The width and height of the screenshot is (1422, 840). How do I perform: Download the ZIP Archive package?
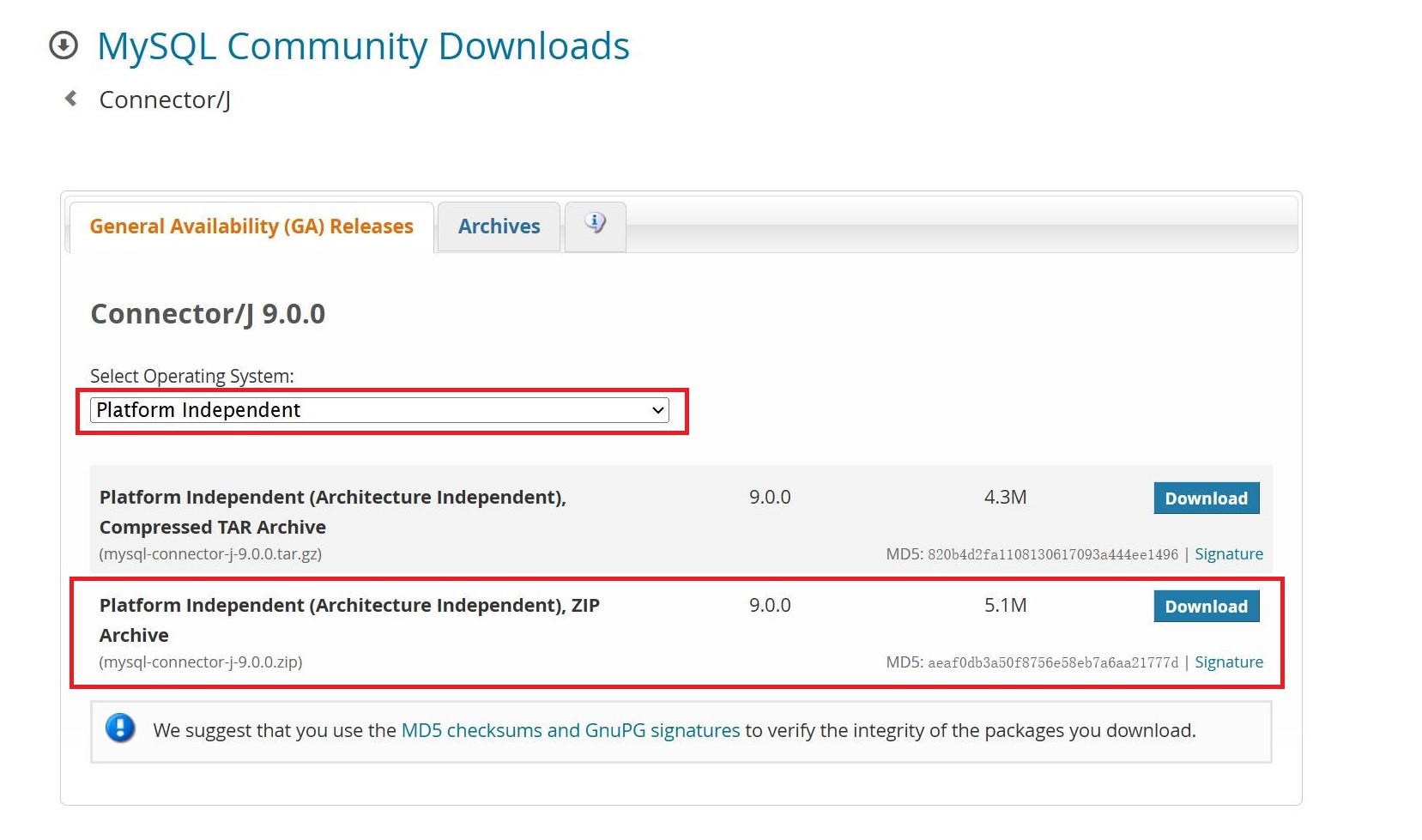pos(1206,607)
